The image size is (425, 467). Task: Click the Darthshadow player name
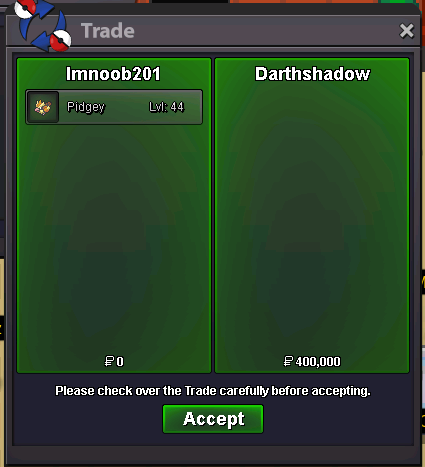[x=312, y=74]
